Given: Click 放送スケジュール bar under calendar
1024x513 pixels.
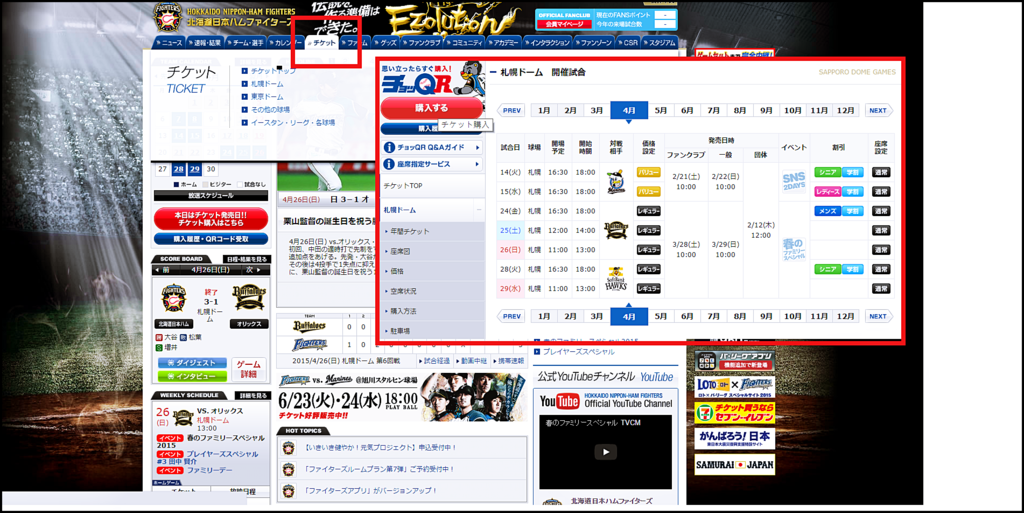Looking at the screenshot, I should 211,196.
